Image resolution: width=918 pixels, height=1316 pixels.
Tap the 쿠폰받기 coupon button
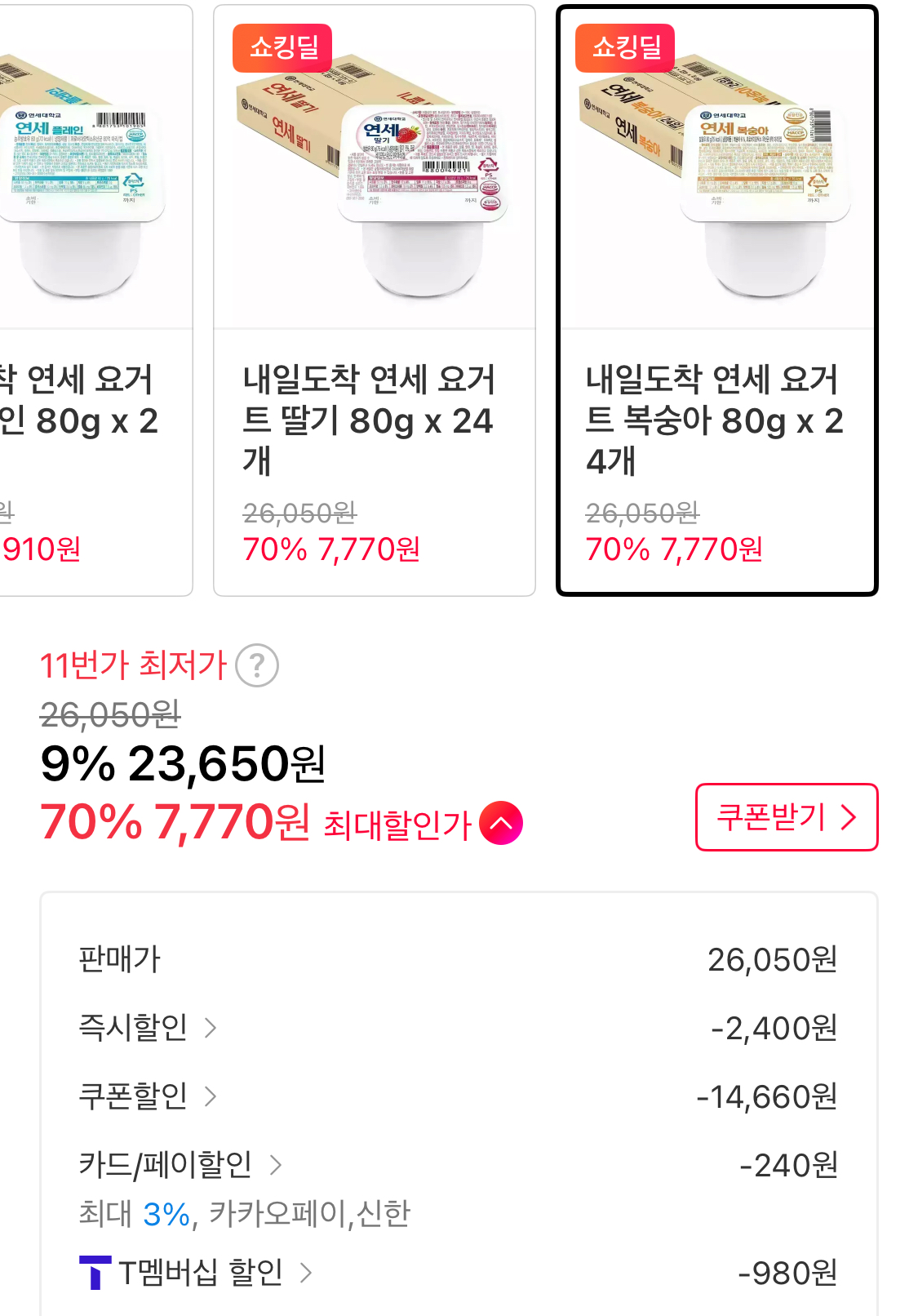[x=786, y=817]
